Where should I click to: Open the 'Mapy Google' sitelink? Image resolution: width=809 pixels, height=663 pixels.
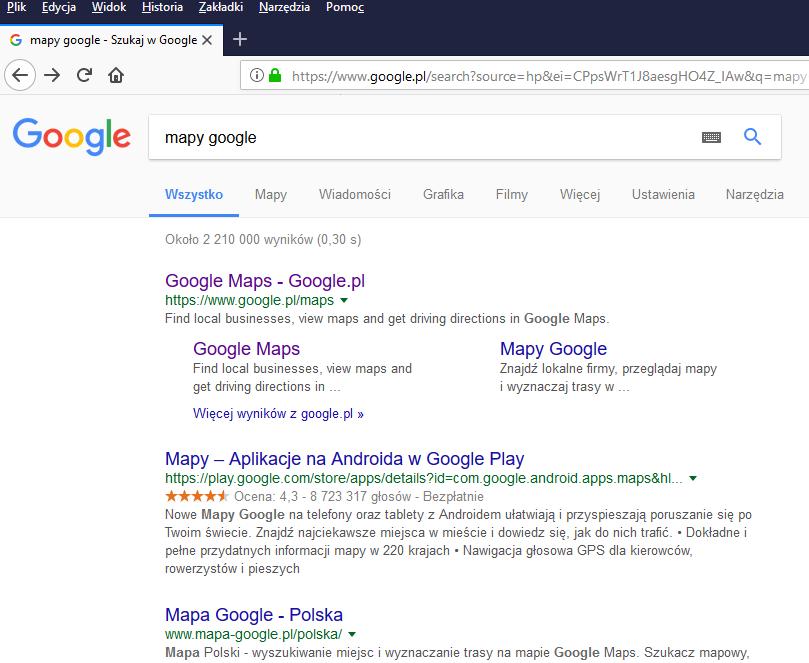553,349
